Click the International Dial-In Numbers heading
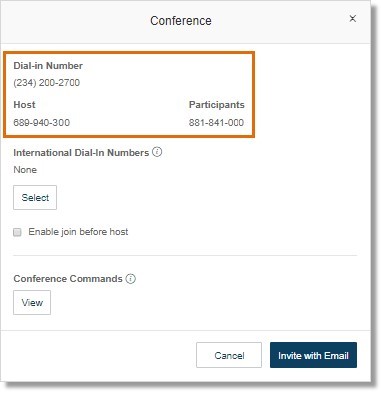 click(81, 153)
